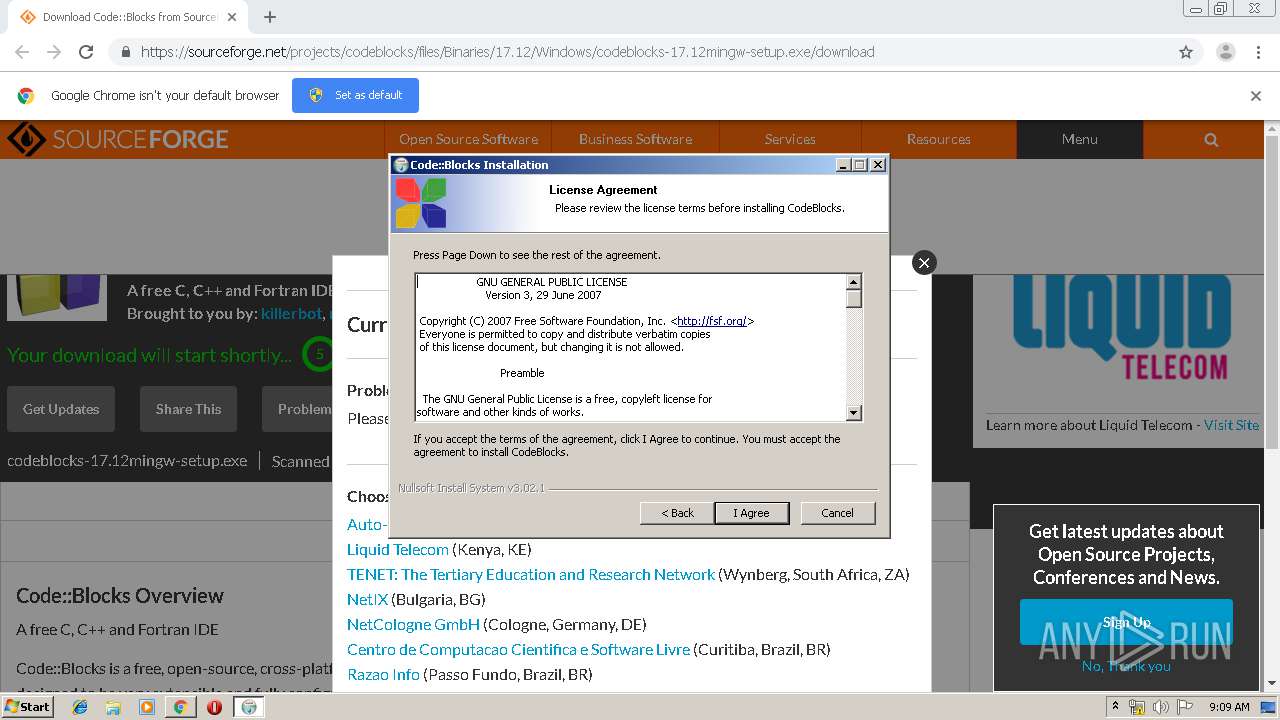Open the SourceForge Menu item
The image size is (1280, 720).
[x=1080, y=139]
